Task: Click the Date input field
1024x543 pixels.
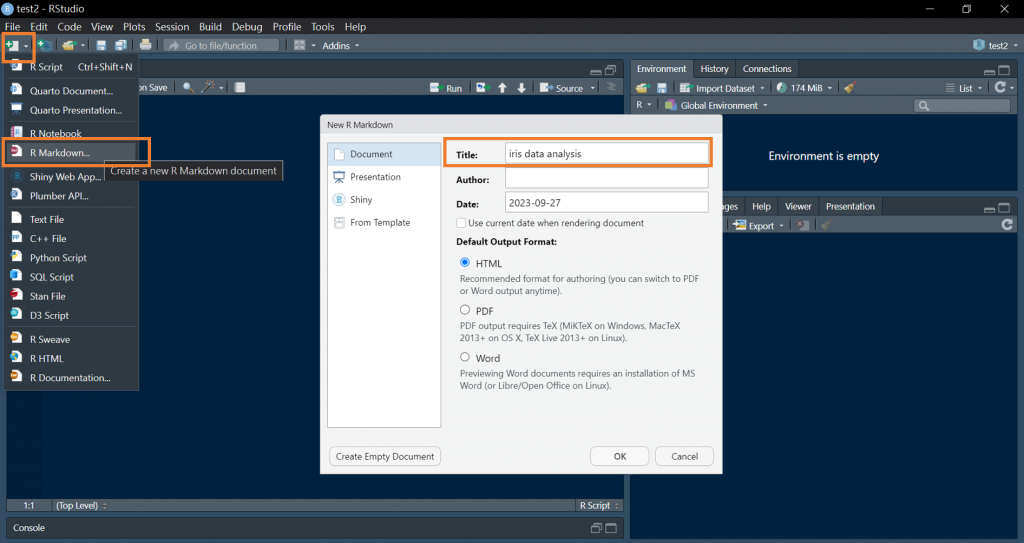Action: point(607,203)
